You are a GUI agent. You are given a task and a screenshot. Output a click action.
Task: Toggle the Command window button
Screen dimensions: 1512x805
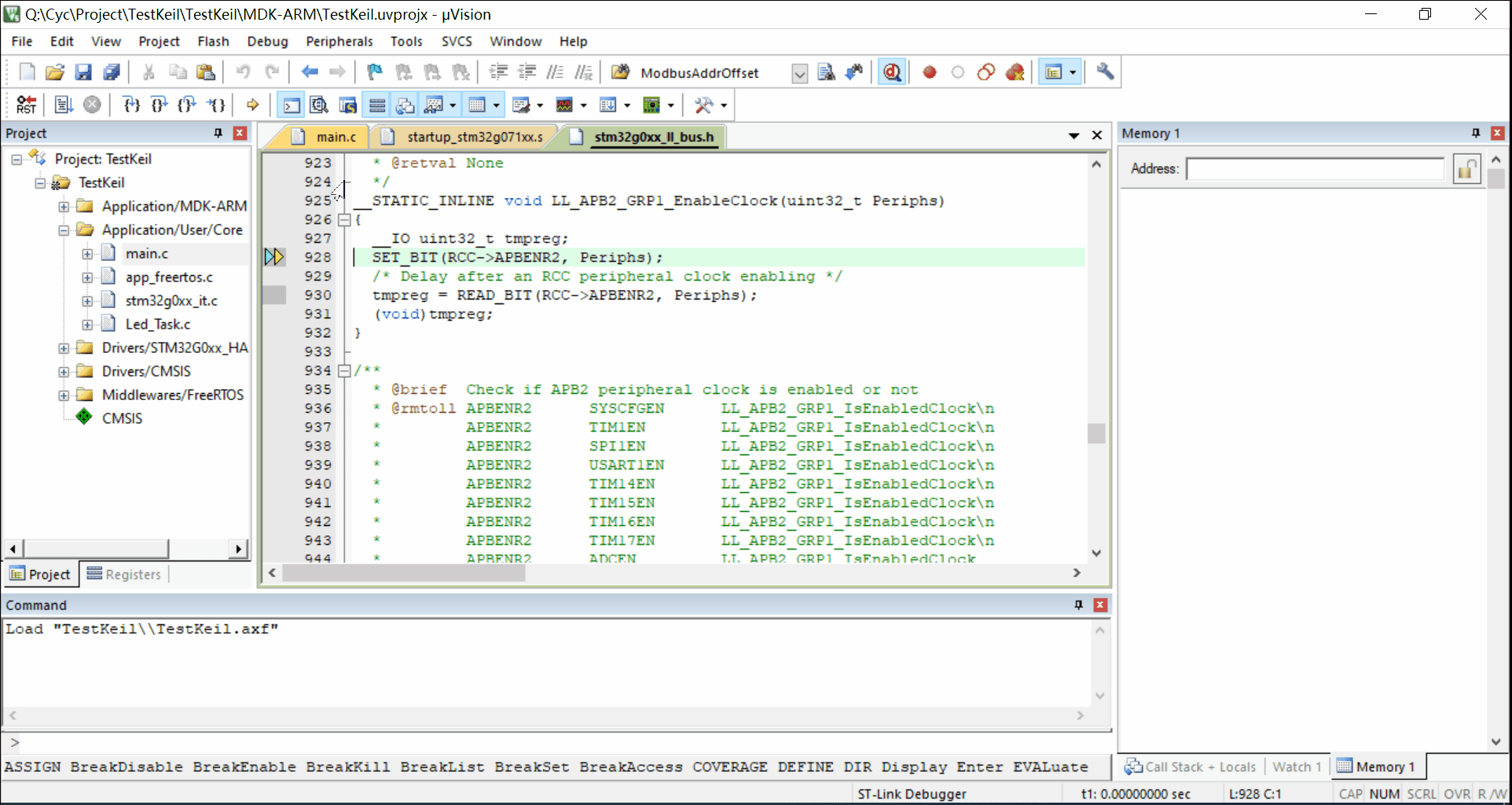291,105
